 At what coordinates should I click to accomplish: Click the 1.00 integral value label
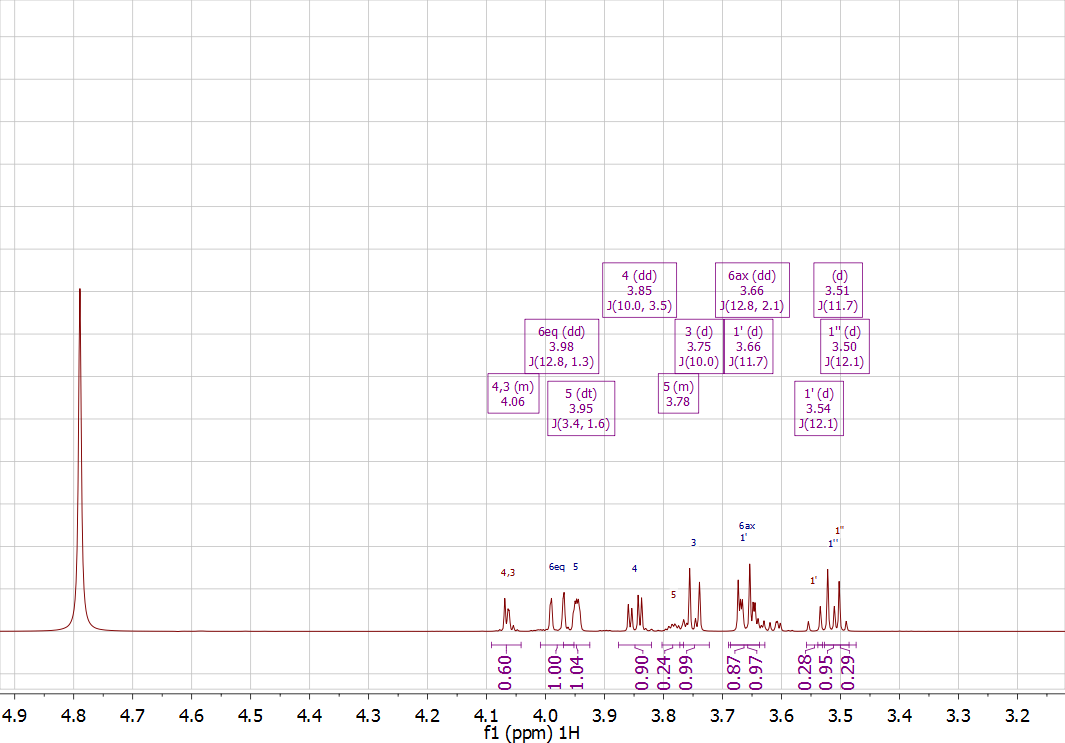[x=555, y=673]
